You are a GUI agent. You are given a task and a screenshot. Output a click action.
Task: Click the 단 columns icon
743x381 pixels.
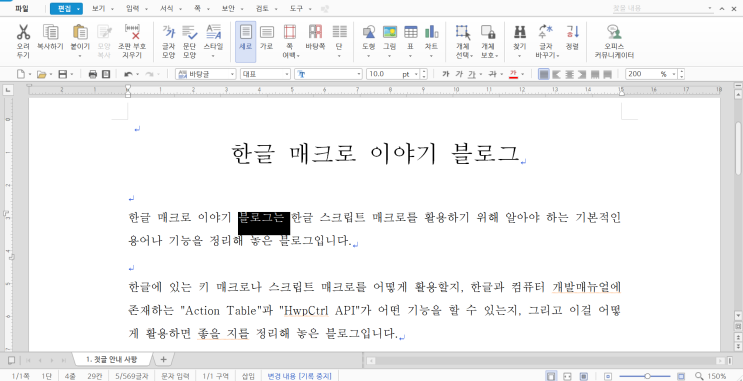pyautogui.click(x=339, y=32)
